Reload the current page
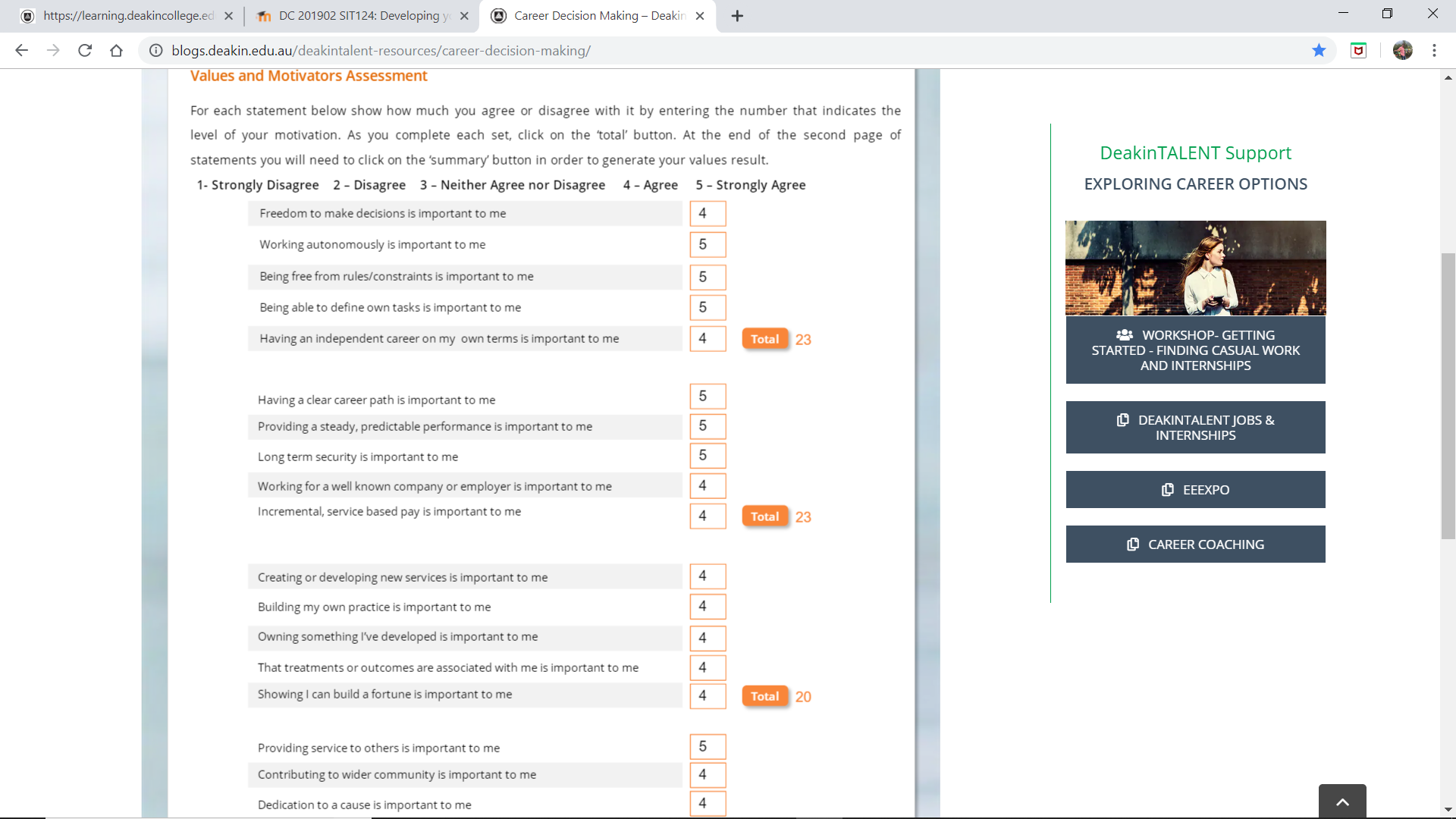 click(x=85, y=50)
